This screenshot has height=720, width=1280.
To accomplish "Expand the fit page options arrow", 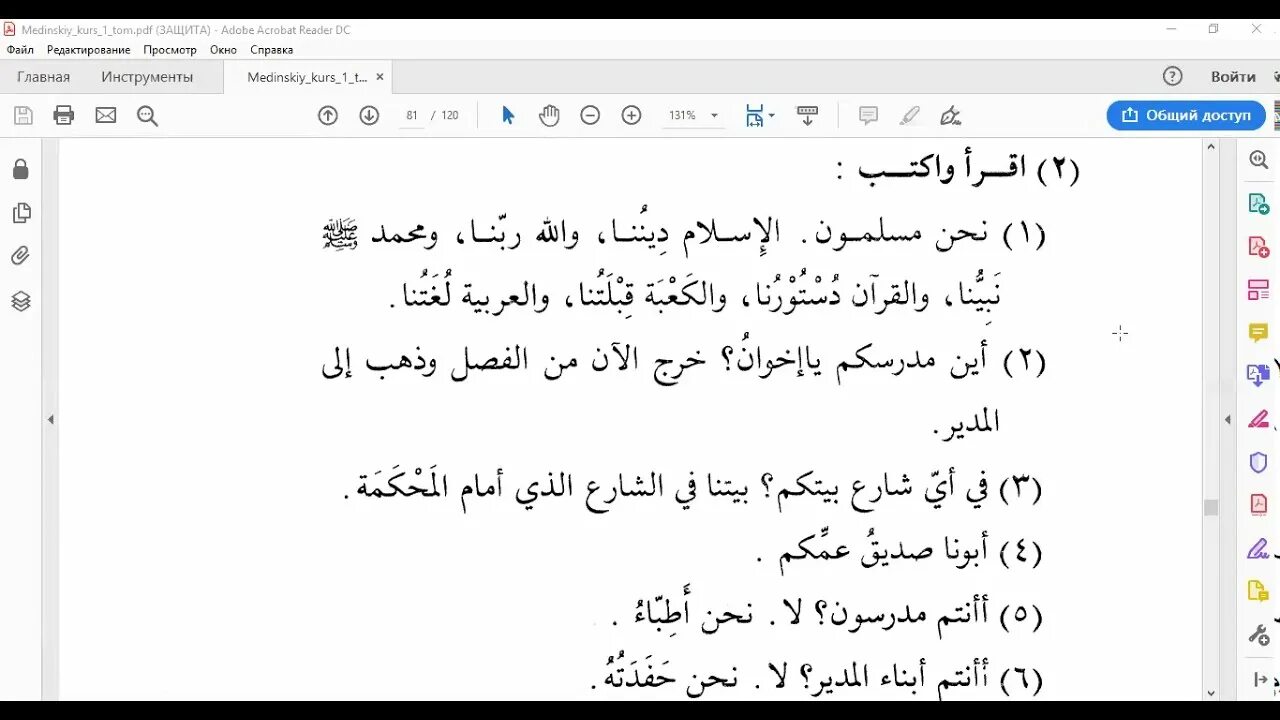I will [772, 116].
